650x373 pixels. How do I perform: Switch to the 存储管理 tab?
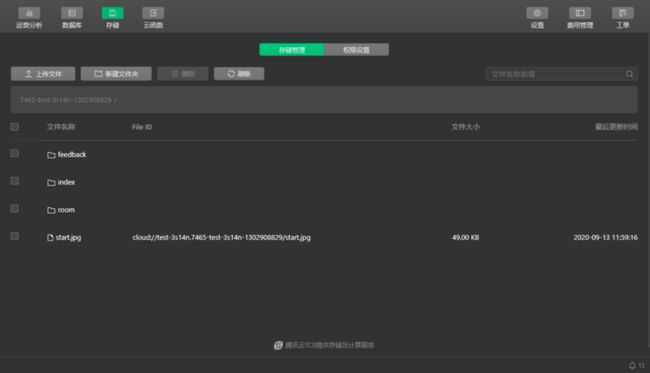point(292,50)
